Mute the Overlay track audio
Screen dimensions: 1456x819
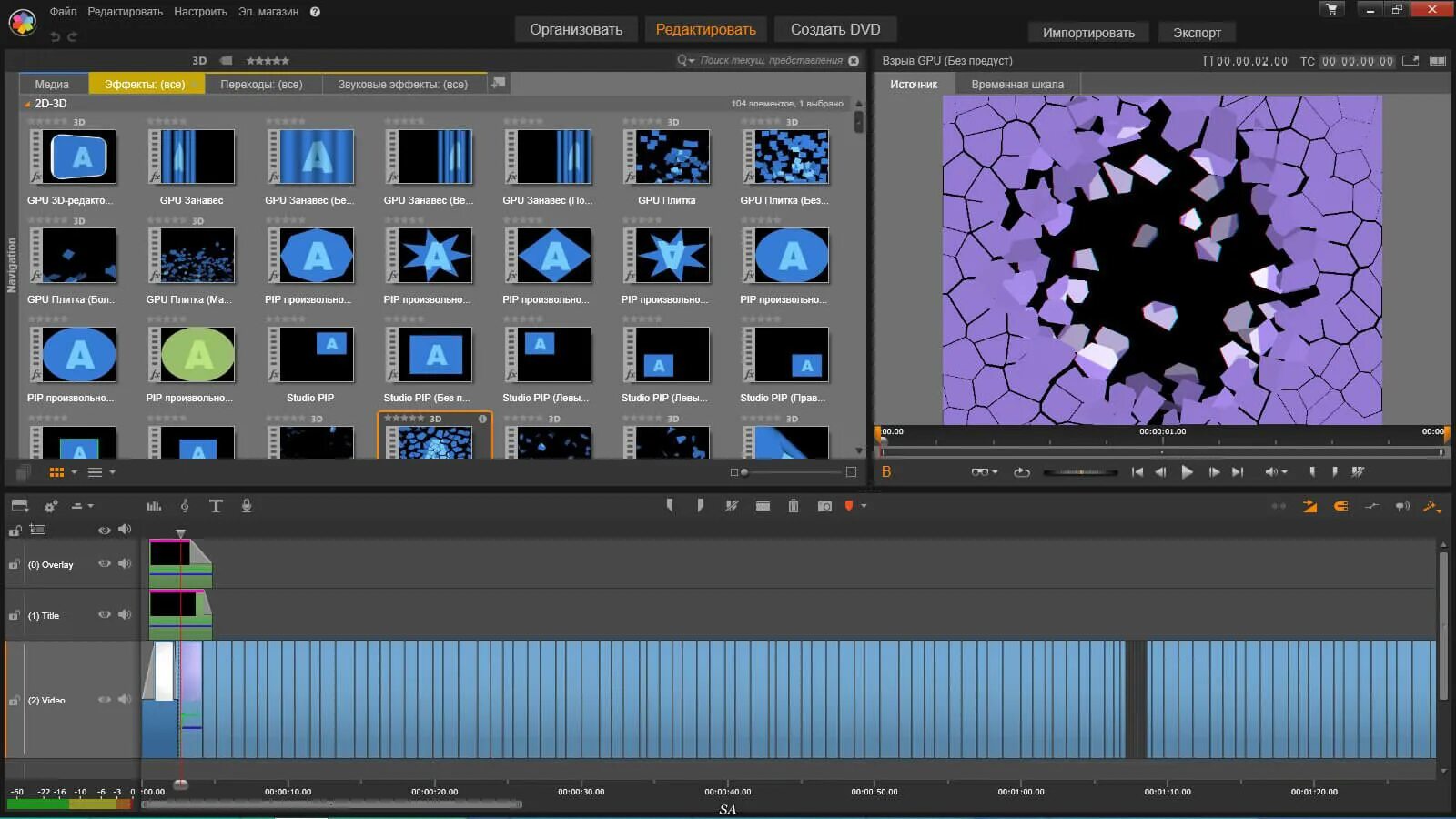(125, 564)
